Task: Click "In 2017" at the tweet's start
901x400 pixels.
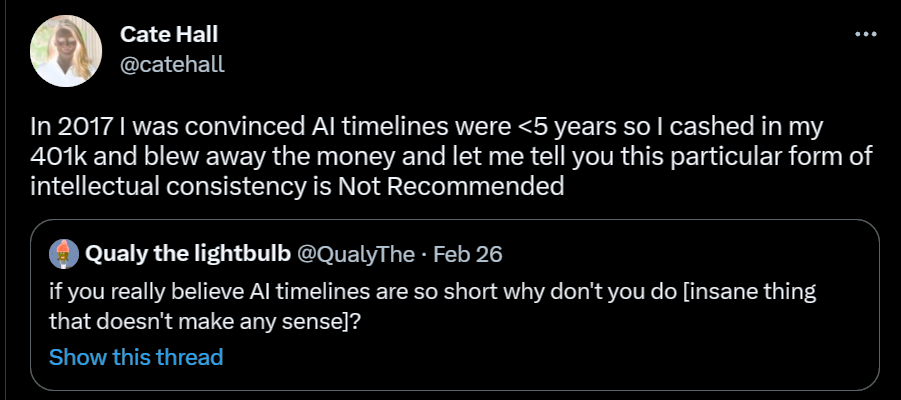Action: click(x=69, y=133)
